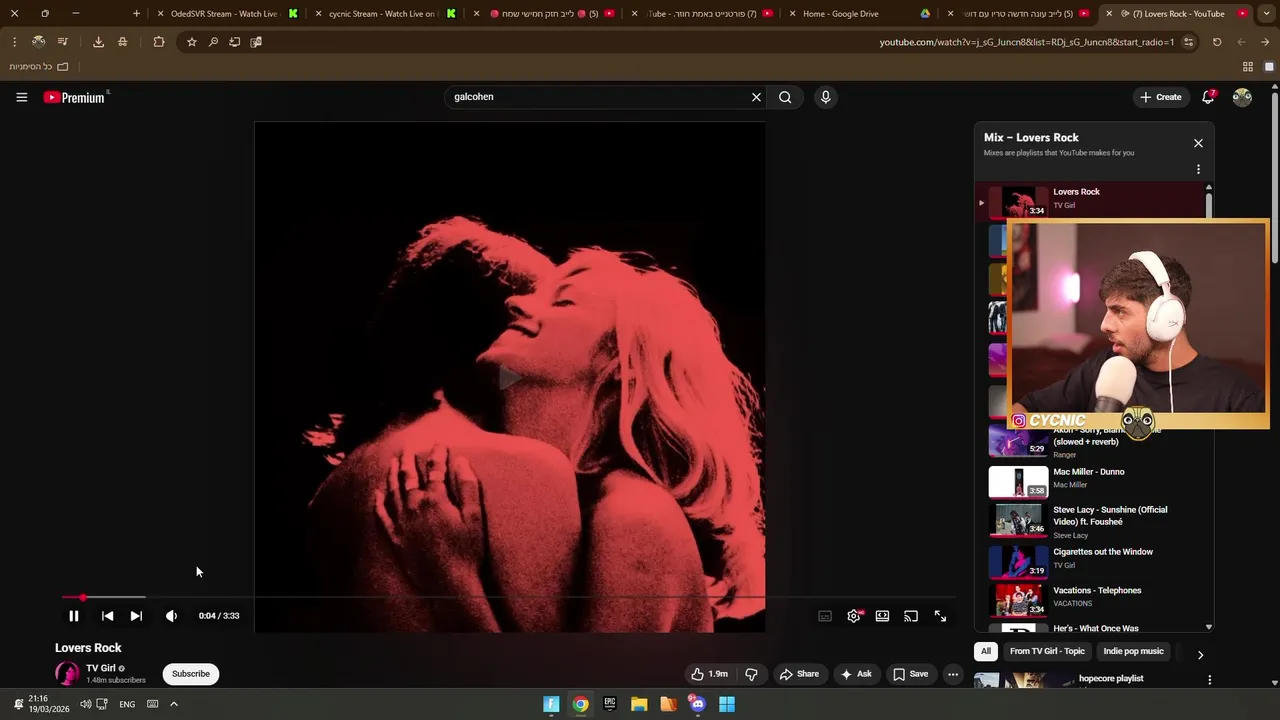Bookmark this page star icon
The width and height of the screenshot is (1280, 720).
point(191,42)
